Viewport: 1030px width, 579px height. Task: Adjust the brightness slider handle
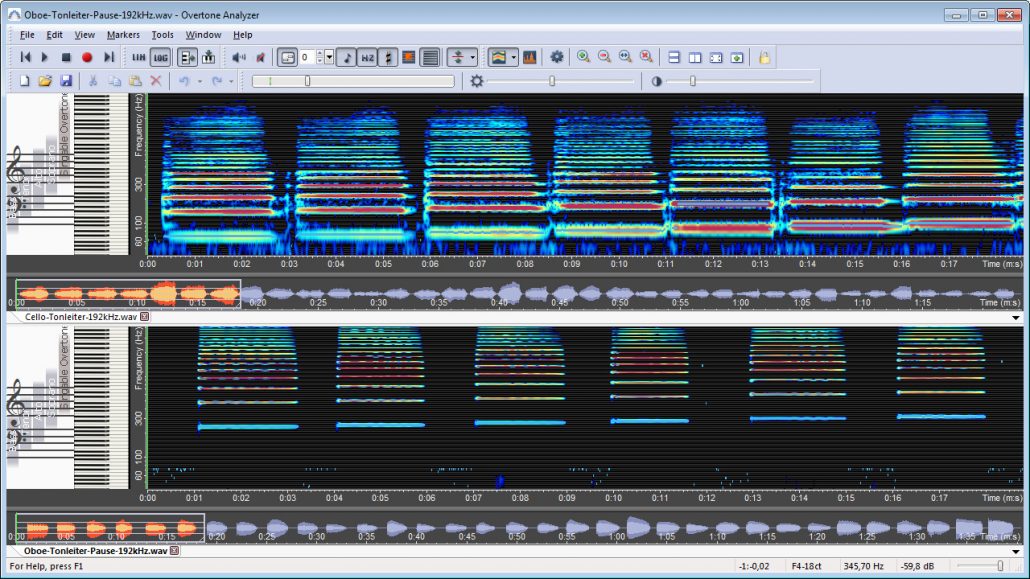coord(552,81)
